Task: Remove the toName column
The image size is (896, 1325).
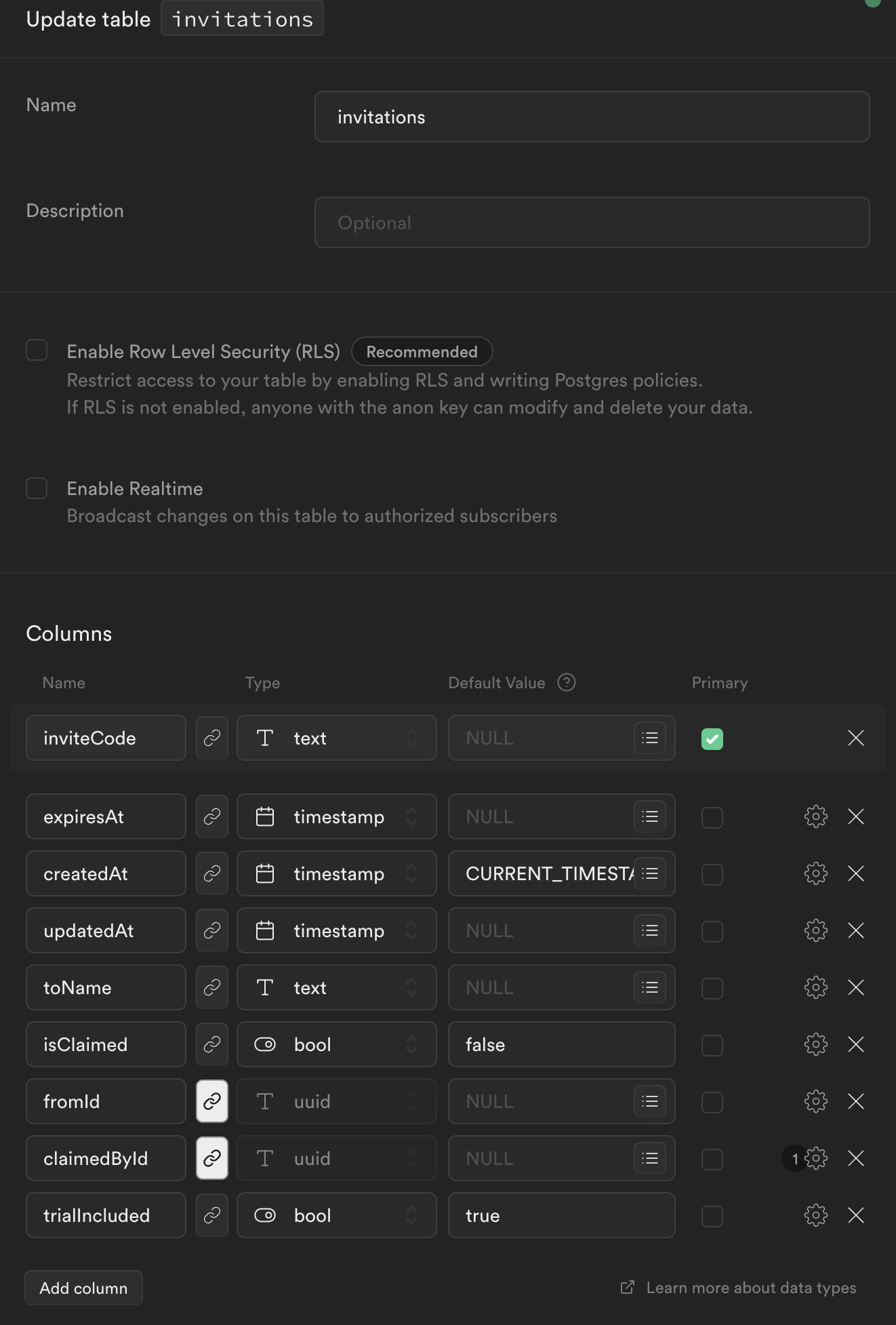Action: point(856,987)
